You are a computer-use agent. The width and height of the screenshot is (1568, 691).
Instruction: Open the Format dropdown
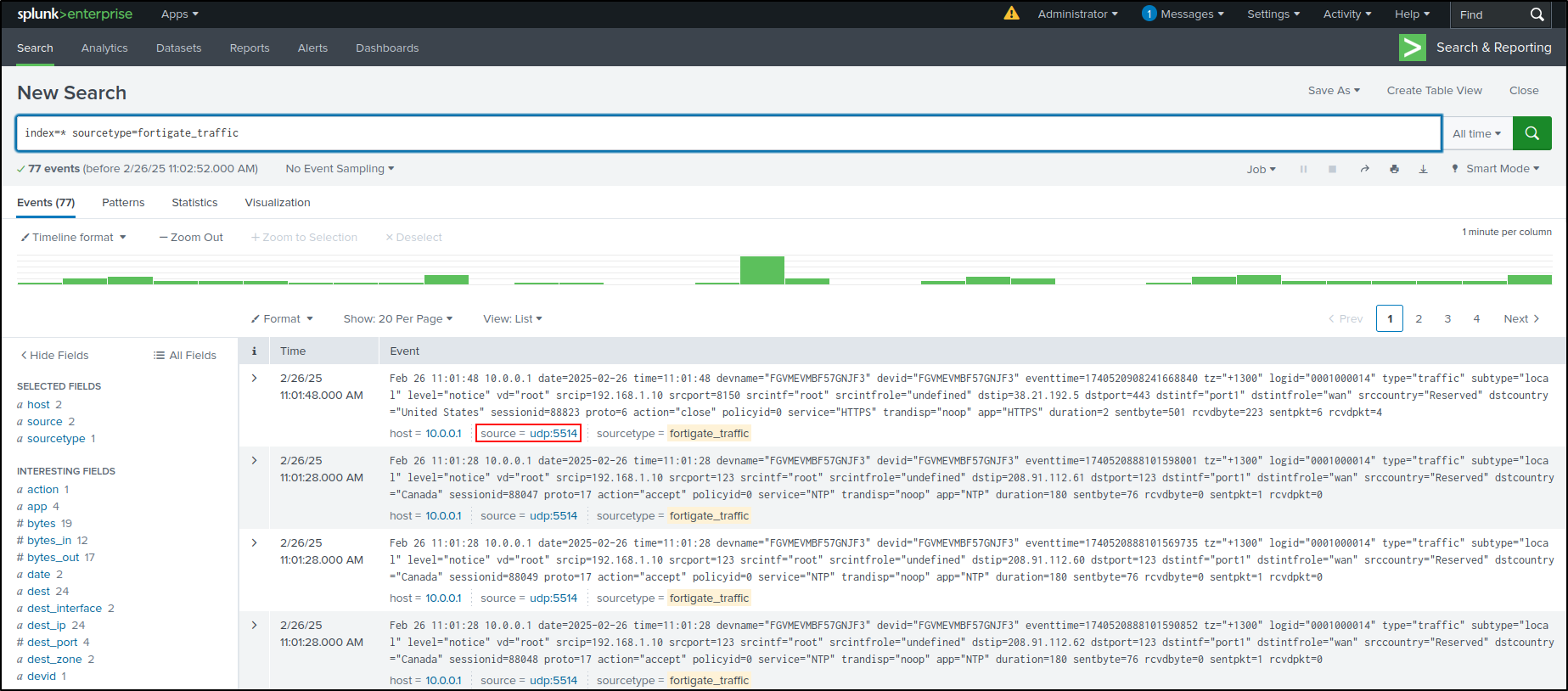point(282,319)
